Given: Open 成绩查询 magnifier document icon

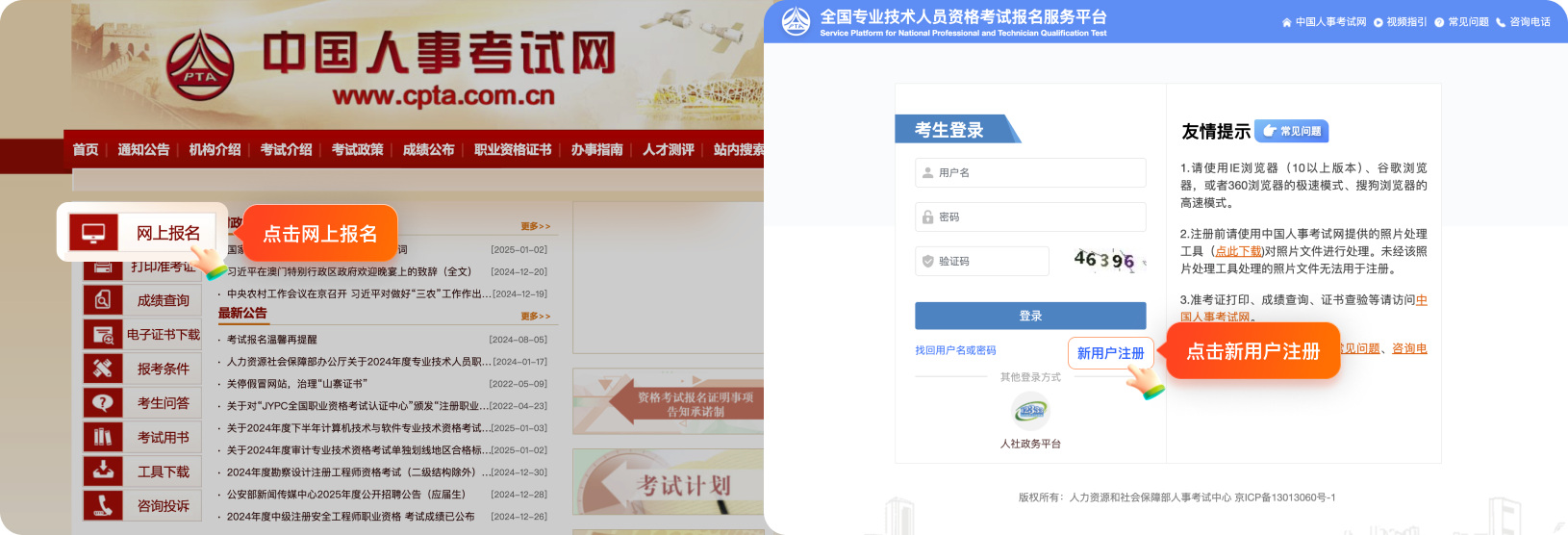Looking at the screenshot, I should click(x=103, y=300).
